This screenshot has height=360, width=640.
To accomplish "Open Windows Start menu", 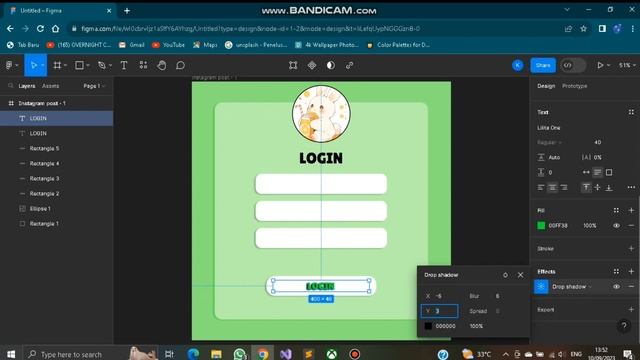I will tap(11, 354).
